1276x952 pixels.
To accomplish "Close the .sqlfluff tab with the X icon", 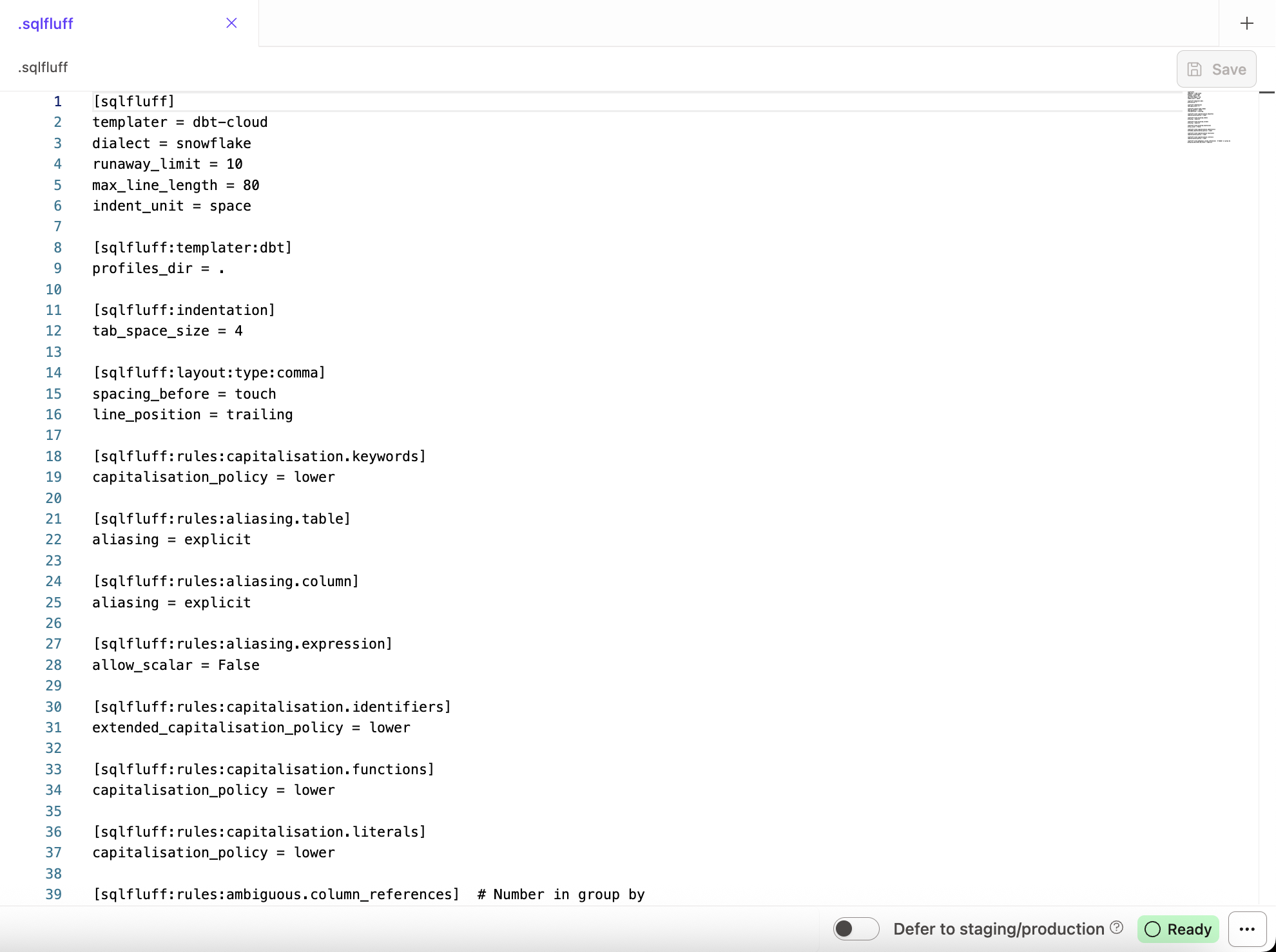I will (x=231, y=23).
